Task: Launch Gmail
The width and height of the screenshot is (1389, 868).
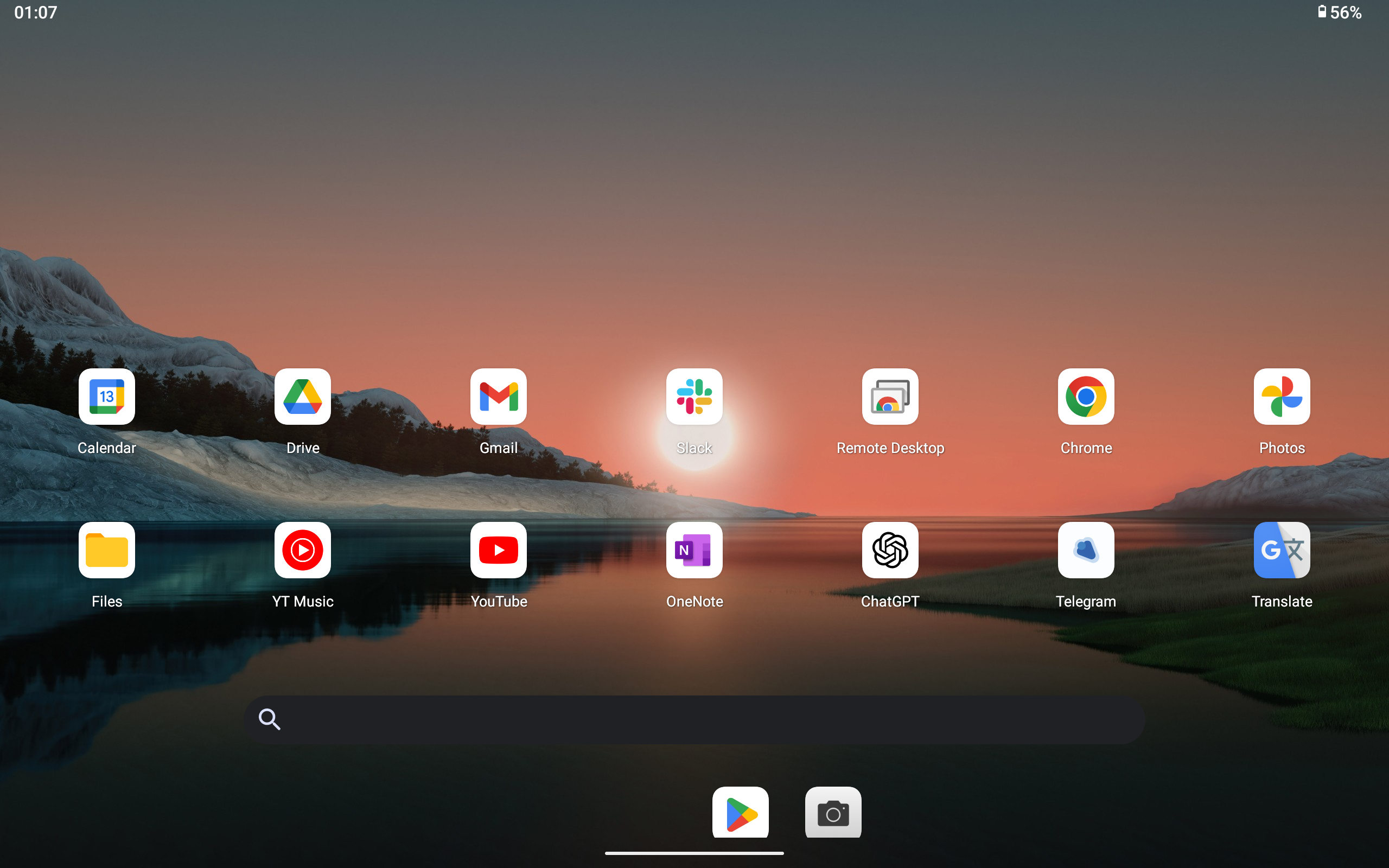Action: pos(498,397)
